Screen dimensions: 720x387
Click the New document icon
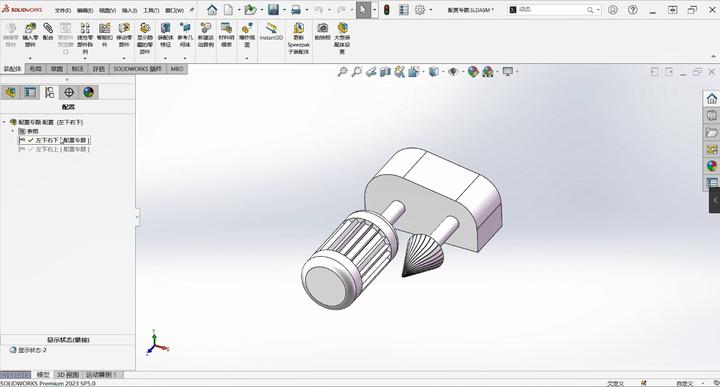[228, 10]
